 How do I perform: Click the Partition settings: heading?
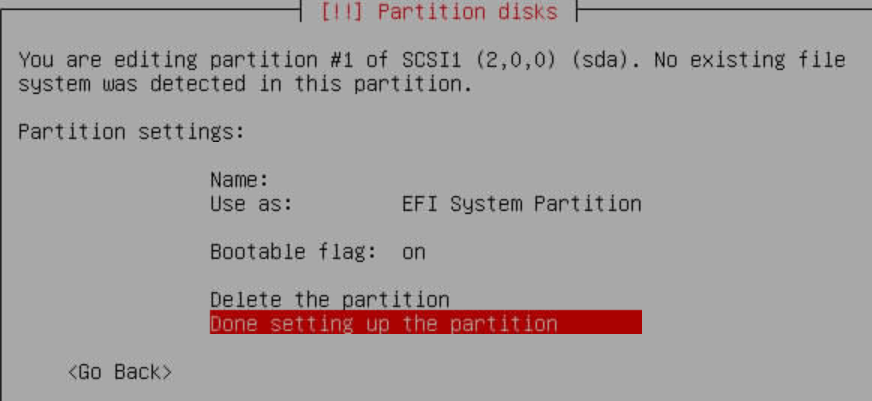(x=131, y=132)
